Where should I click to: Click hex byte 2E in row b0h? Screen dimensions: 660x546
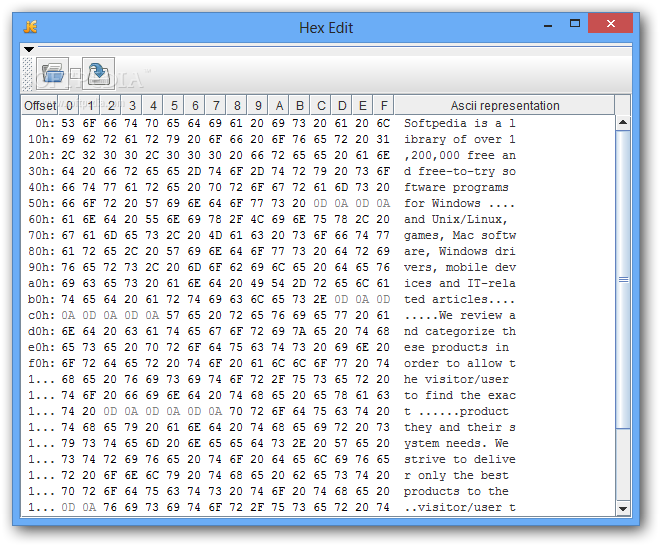click(320, 299)
